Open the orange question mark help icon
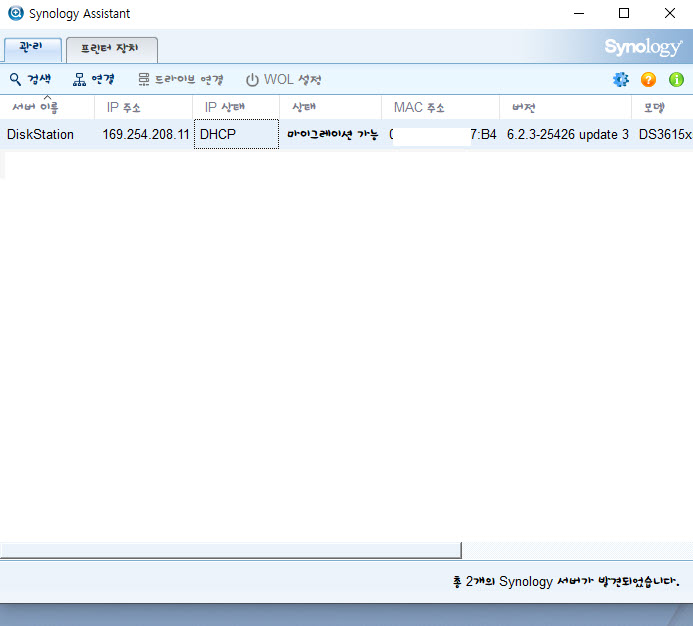The image size is (693, 626). coord(648,80)
